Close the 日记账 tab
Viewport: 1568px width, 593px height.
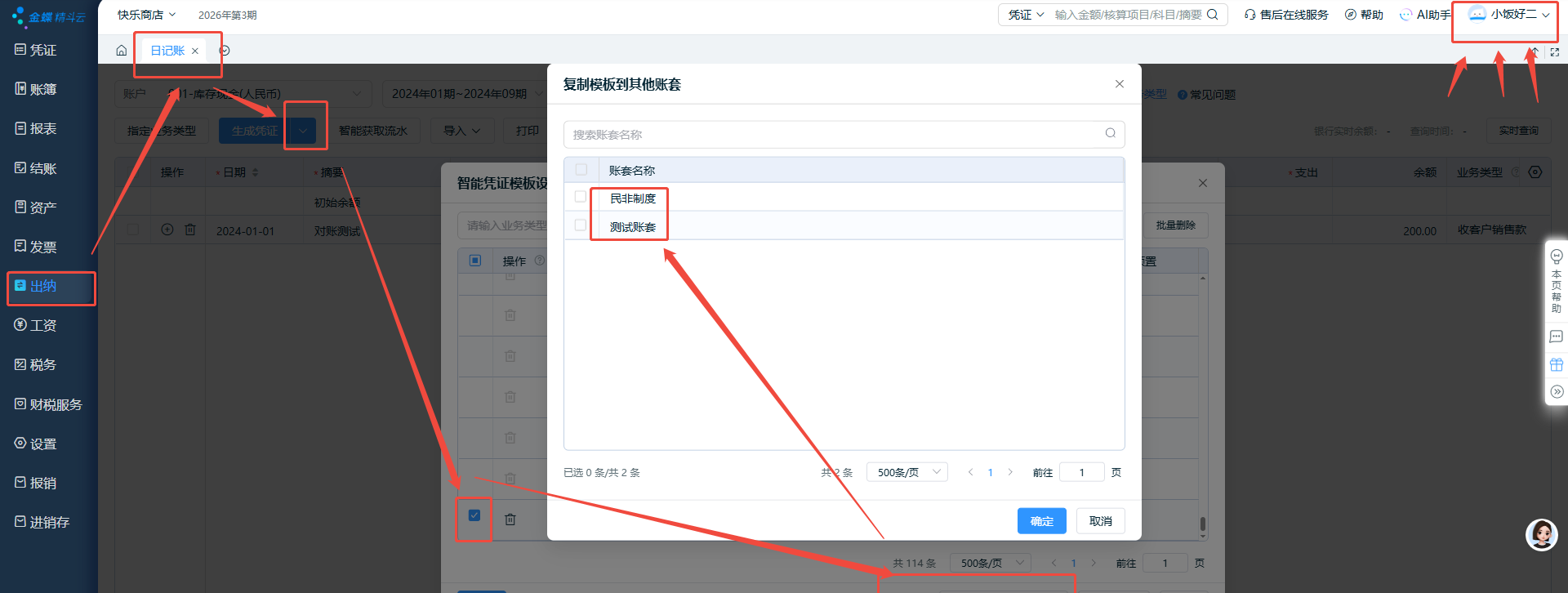[195, 51]
